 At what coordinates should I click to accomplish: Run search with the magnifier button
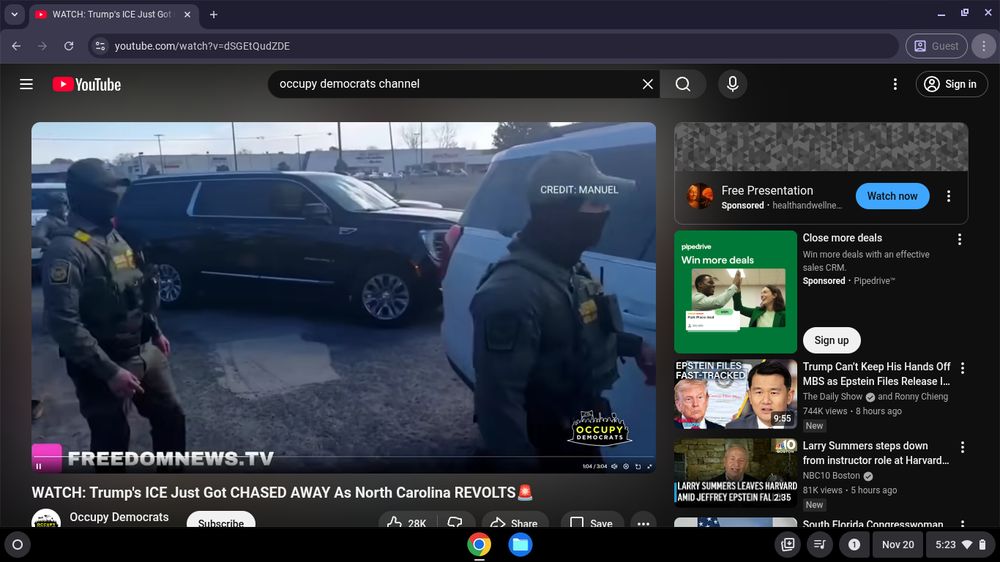[683, 84]
